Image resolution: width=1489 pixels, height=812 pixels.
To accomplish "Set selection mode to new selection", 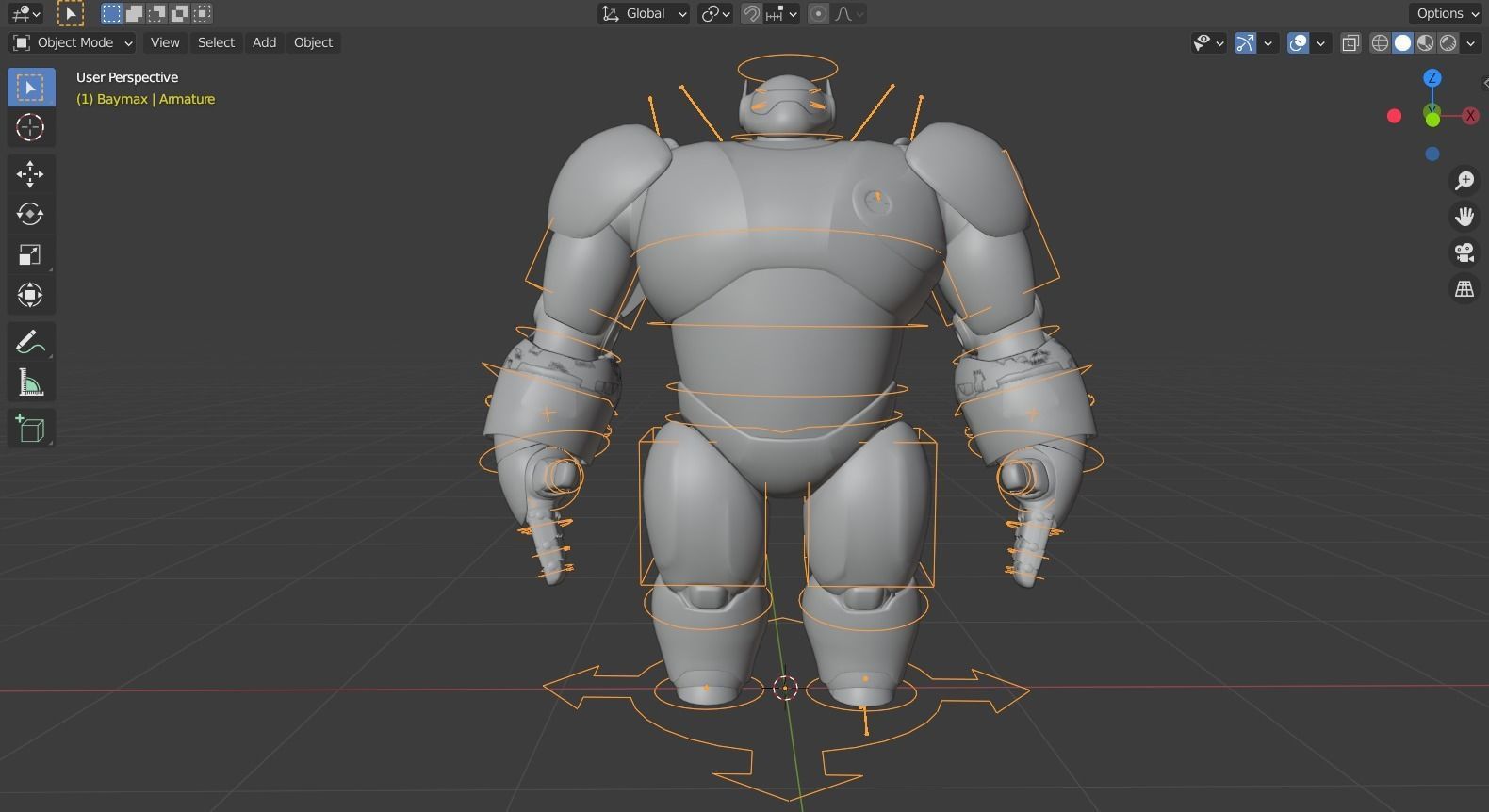I will [111, 13].
